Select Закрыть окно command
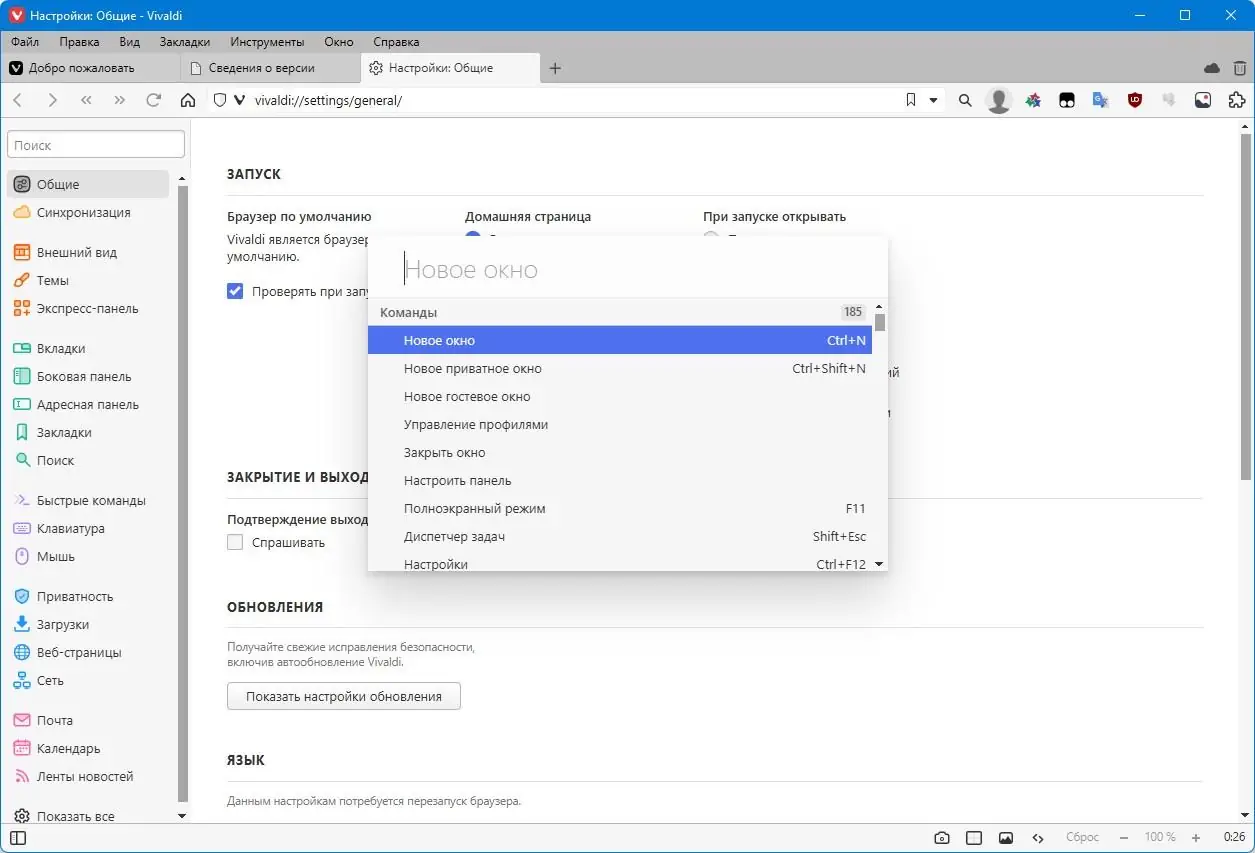 pos(620,452)
